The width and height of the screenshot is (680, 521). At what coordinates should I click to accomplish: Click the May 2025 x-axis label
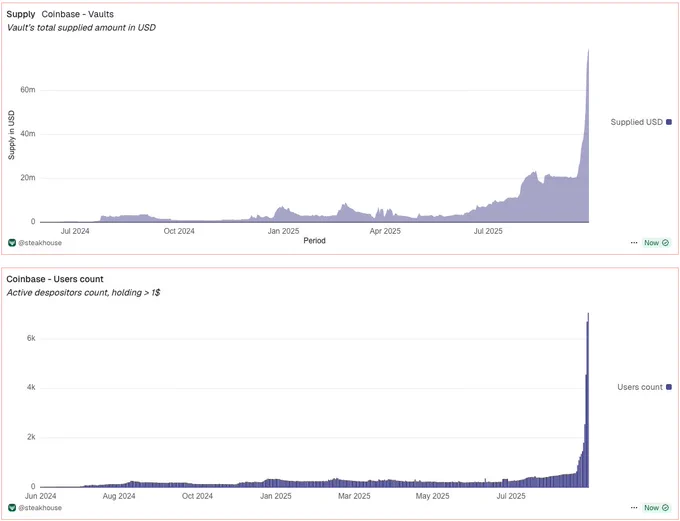[x=432, y=496]
